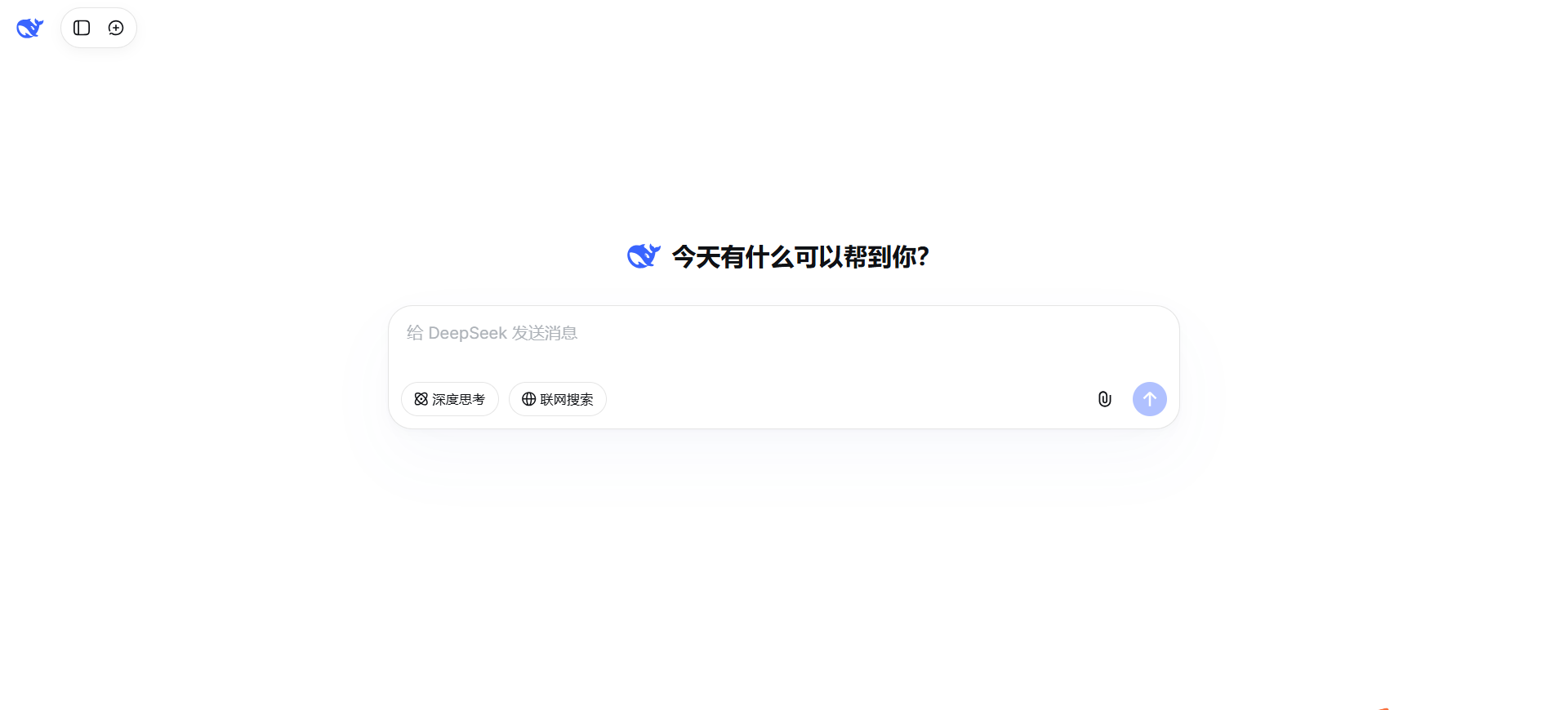Image resolution: width=1568 pixels, height=710 pixels.
Task: Click the 联网搜索 text label
Action: coord(566,399)
